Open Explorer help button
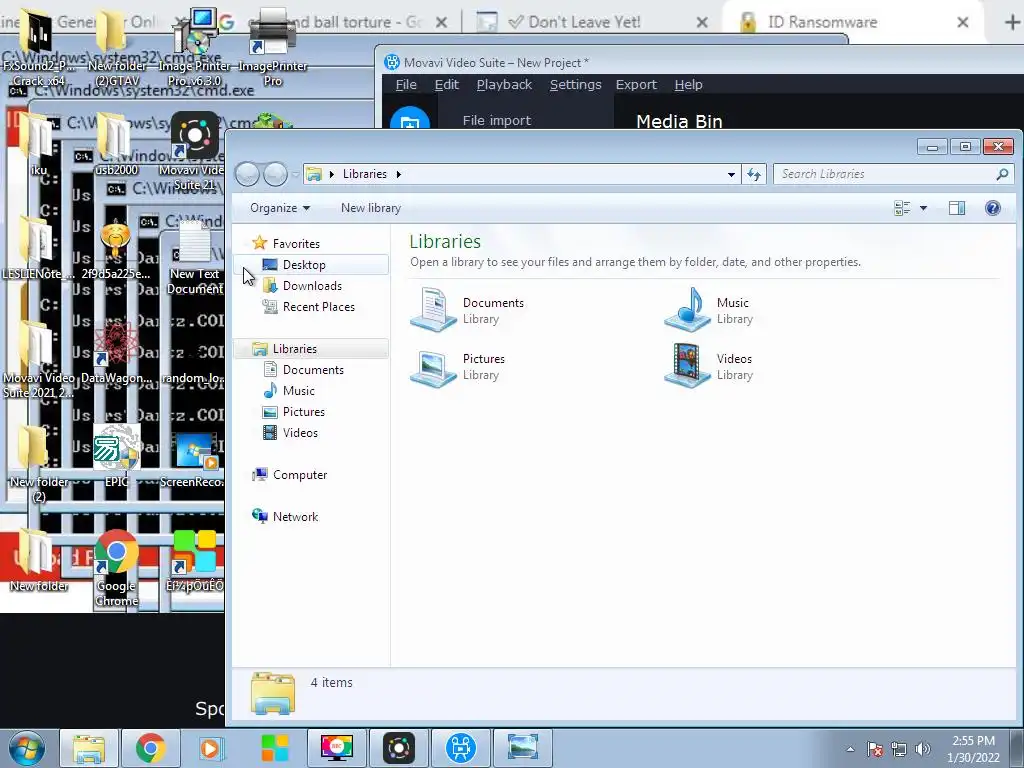1024x768 pixels. click(x=993, y=208)
